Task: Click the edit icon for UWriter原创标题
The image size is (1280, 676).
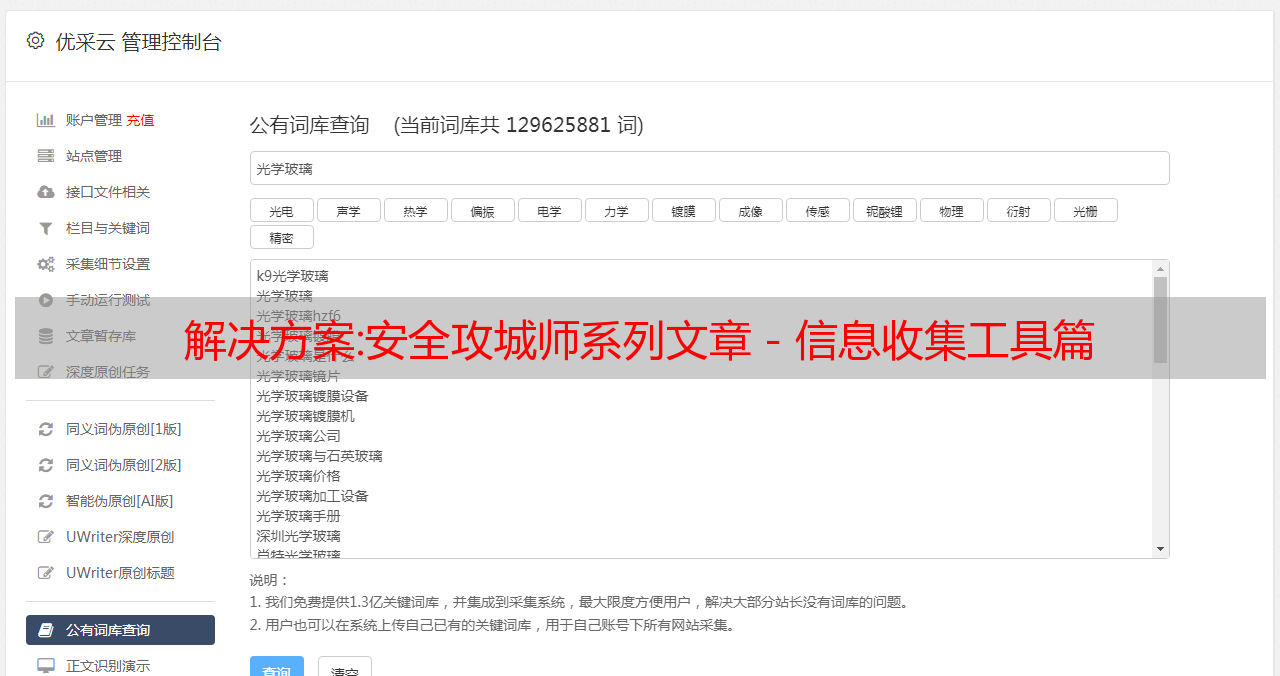Action: pos(46,573)
